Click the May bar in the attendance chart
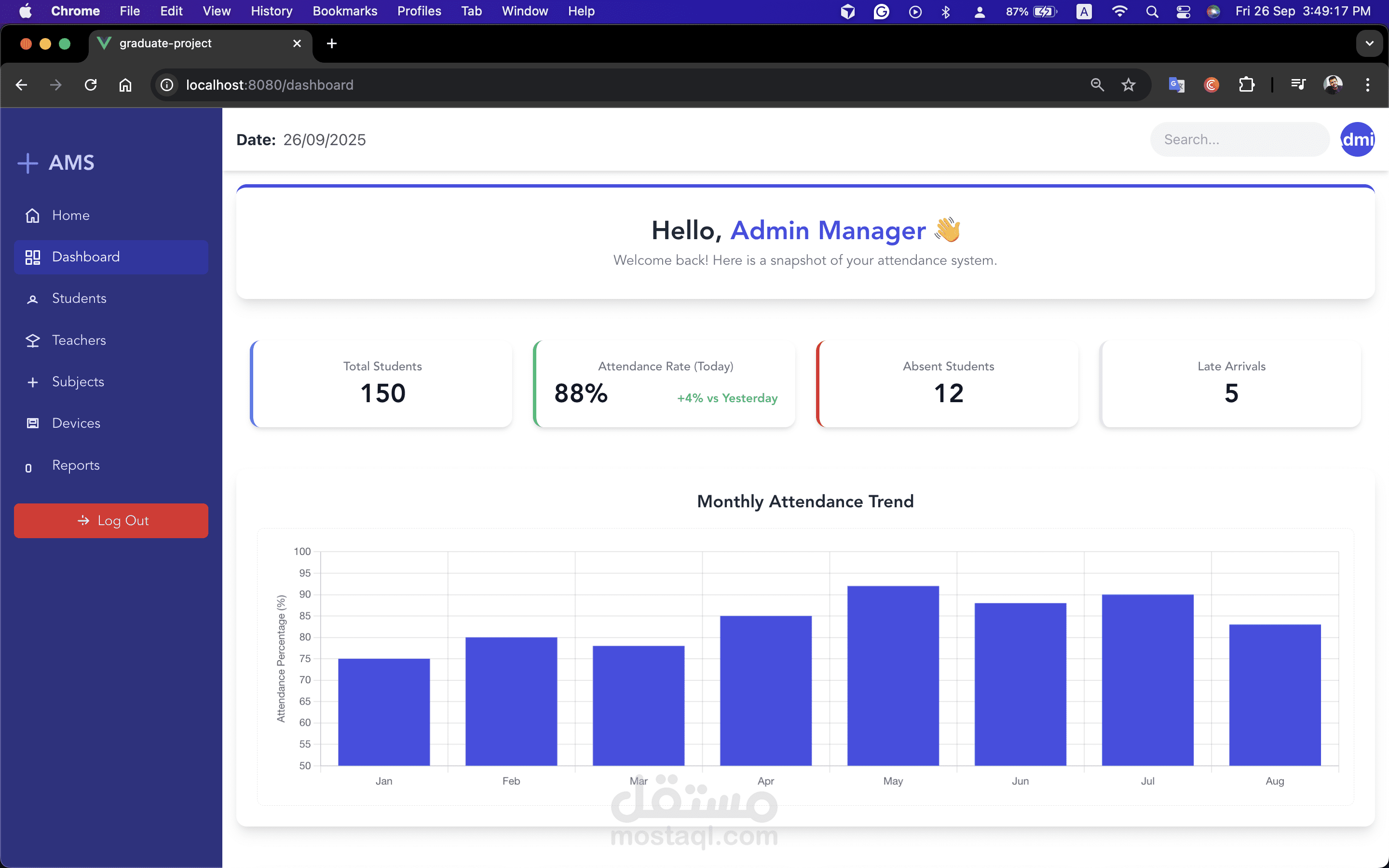Image resolution: width=1389 pixels, height=868 pixels. click(893, 676)
